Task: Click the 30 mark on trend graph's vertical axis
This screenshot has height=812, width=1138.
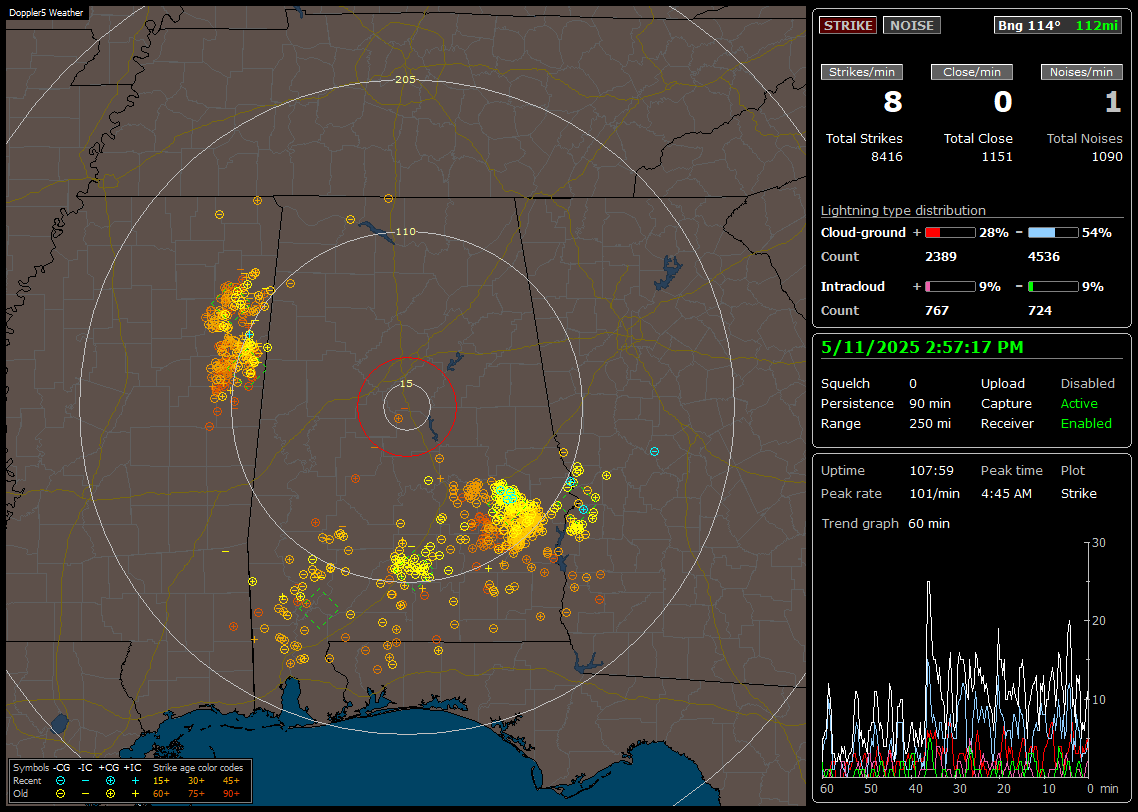Action: click(x=1099, y=543)
